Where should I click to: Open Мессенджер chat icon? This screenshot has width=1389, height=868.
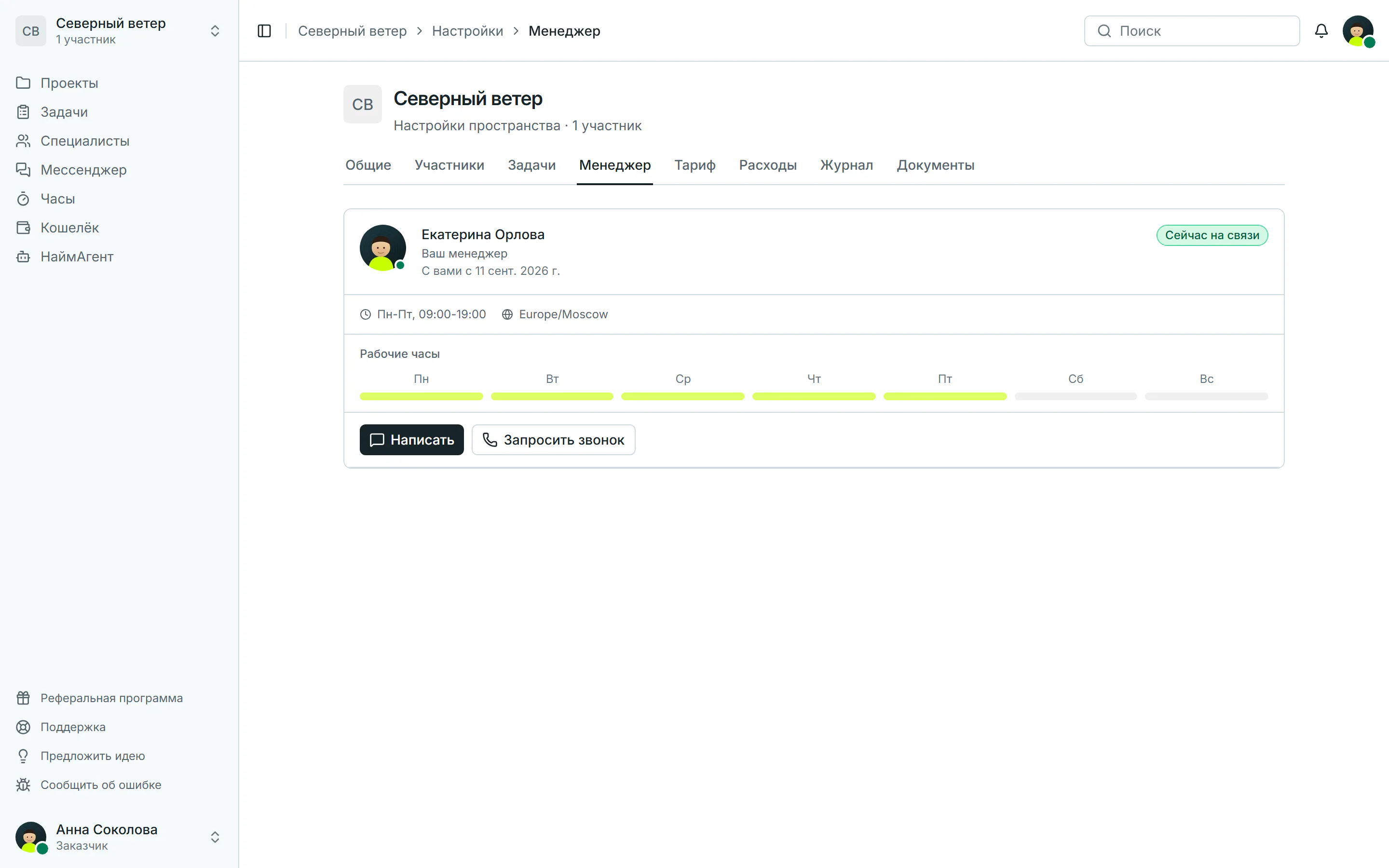pyautogui.click(x=23, y=169)
